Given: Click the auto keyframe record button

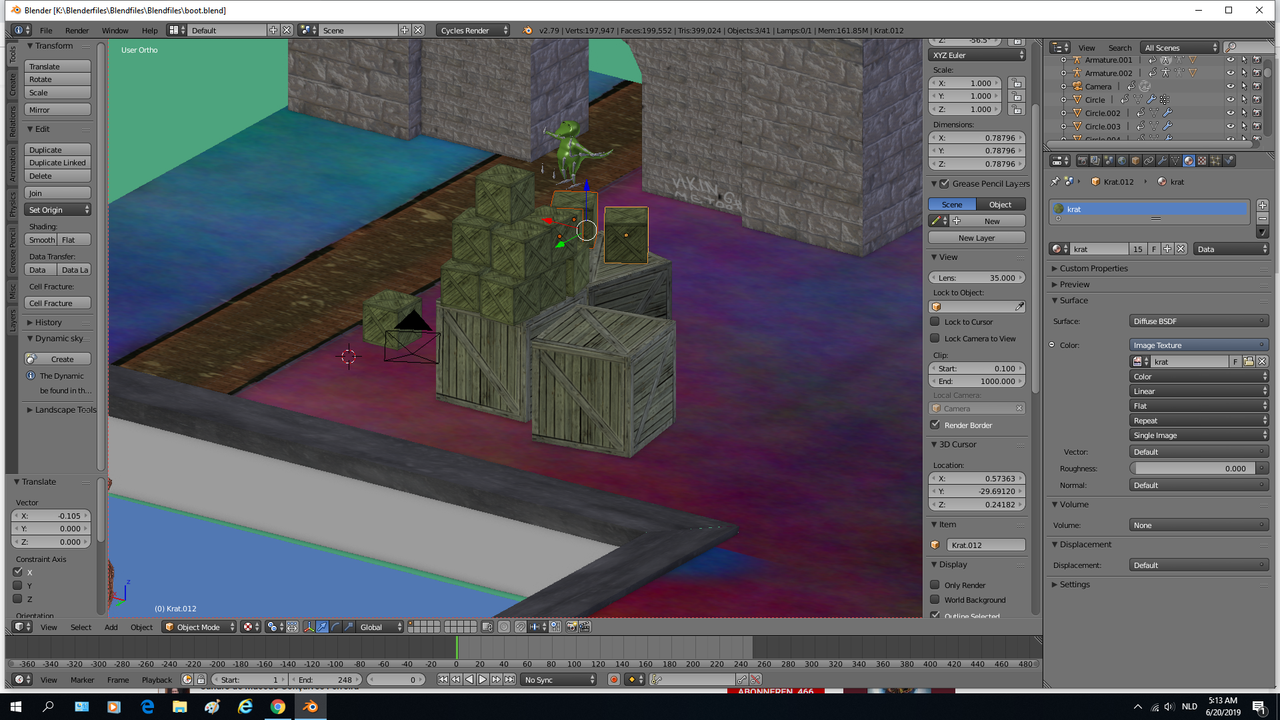Looking at the screenshot, I should 614,679.
